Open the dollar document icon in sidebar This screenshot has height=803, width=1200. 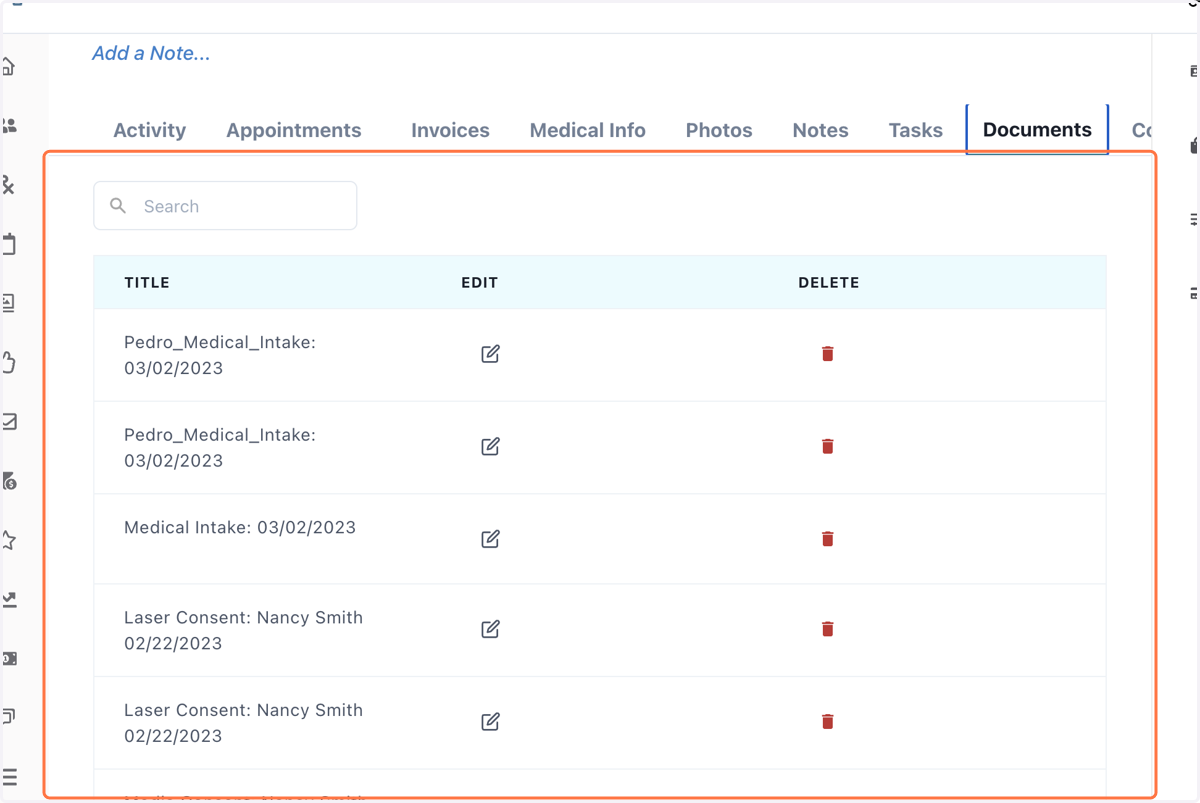(x=9, y=481)
